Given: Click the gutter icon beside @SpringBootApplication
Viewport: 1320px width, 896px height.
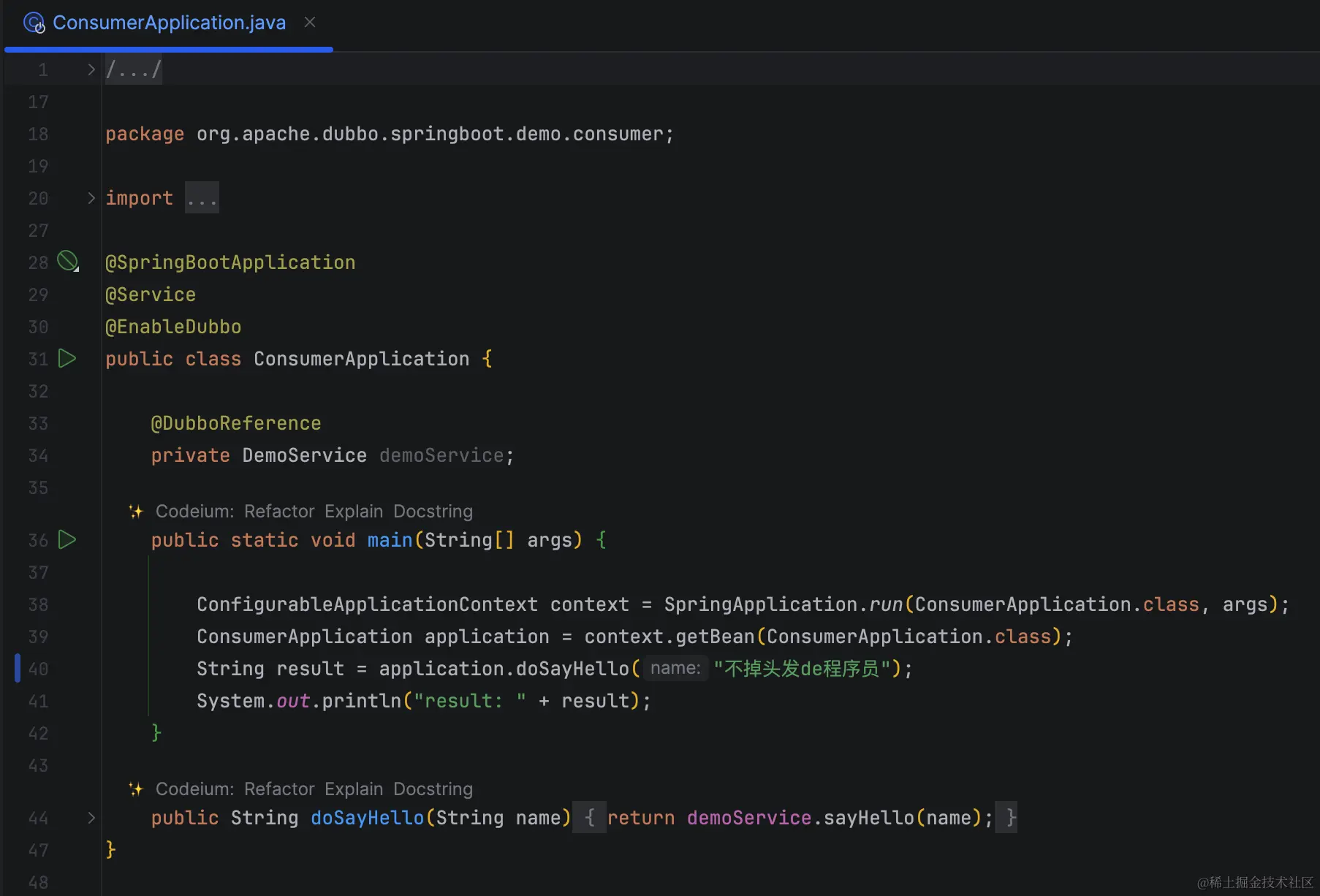Looking at the screenshot, I should click(x=67, y=261).
